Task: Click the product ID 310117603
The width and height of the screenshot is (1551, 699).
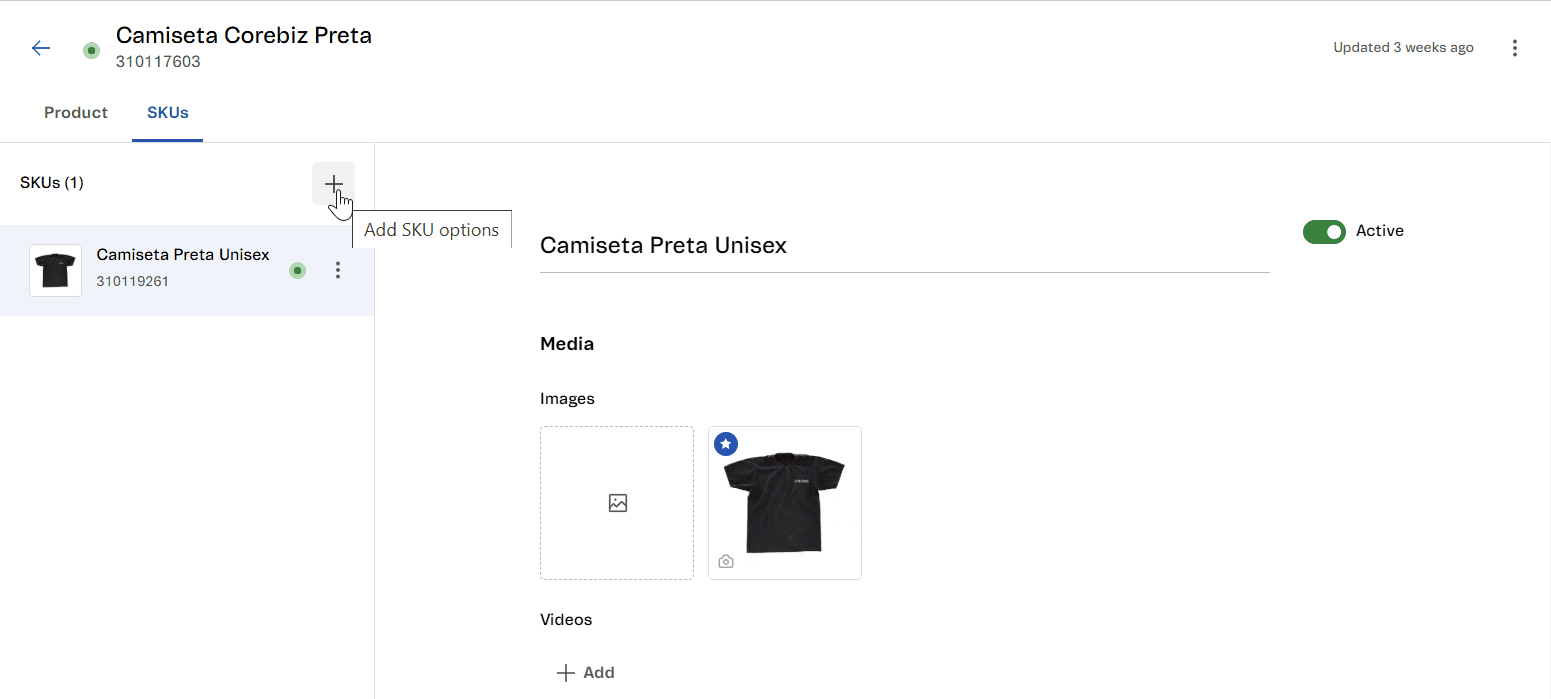Action: tap(158, 62)
